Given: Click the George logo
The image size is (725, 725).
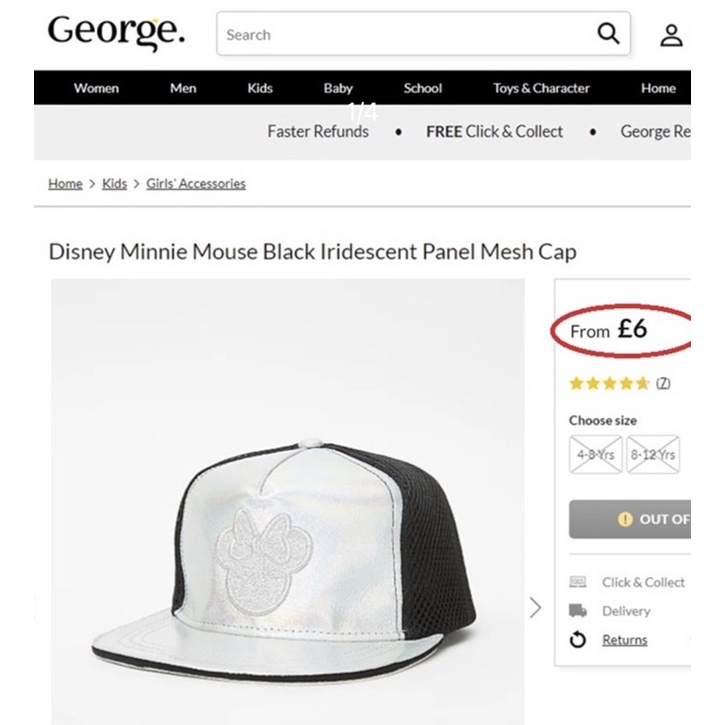Looking at the screenshot, I should [116, 32].
